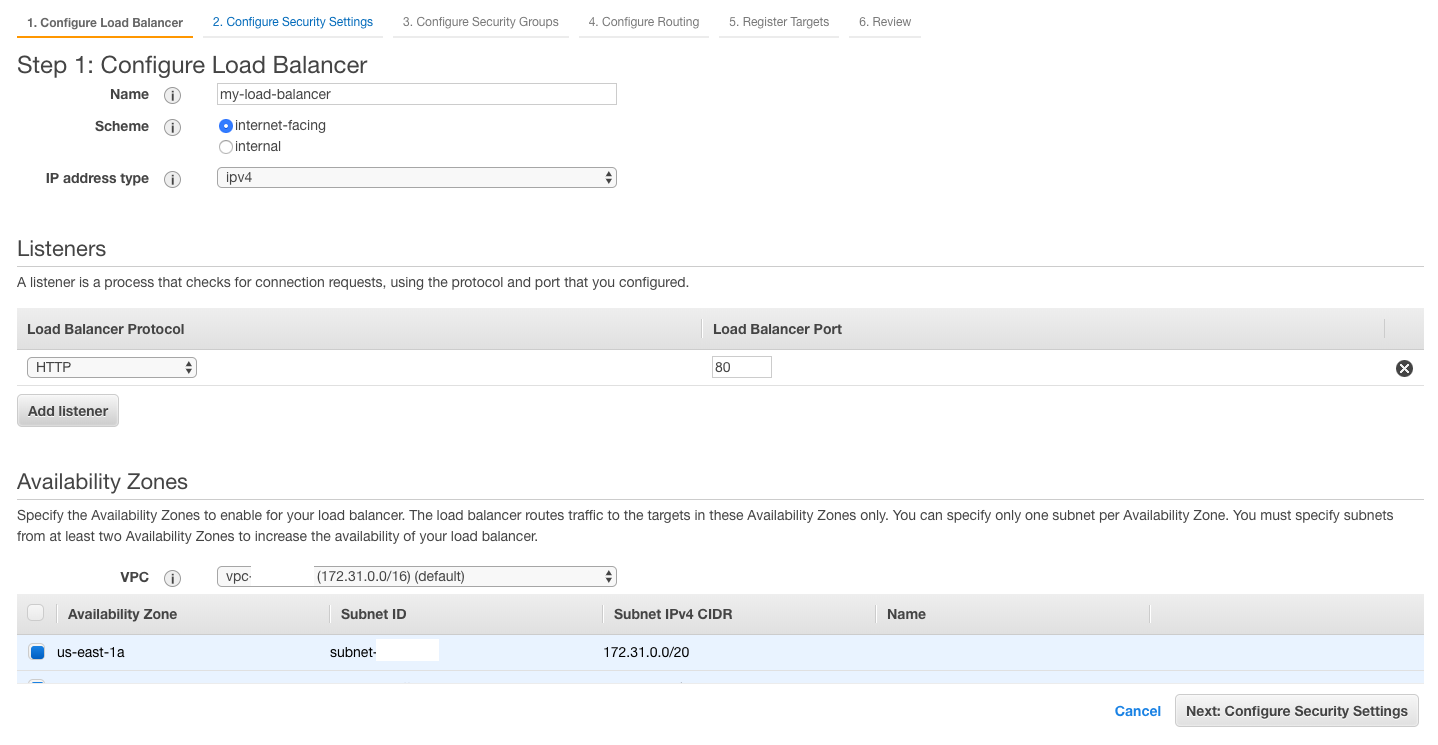
Task: Switch to Configure Routing step tab
Action: tap(643, 22)
